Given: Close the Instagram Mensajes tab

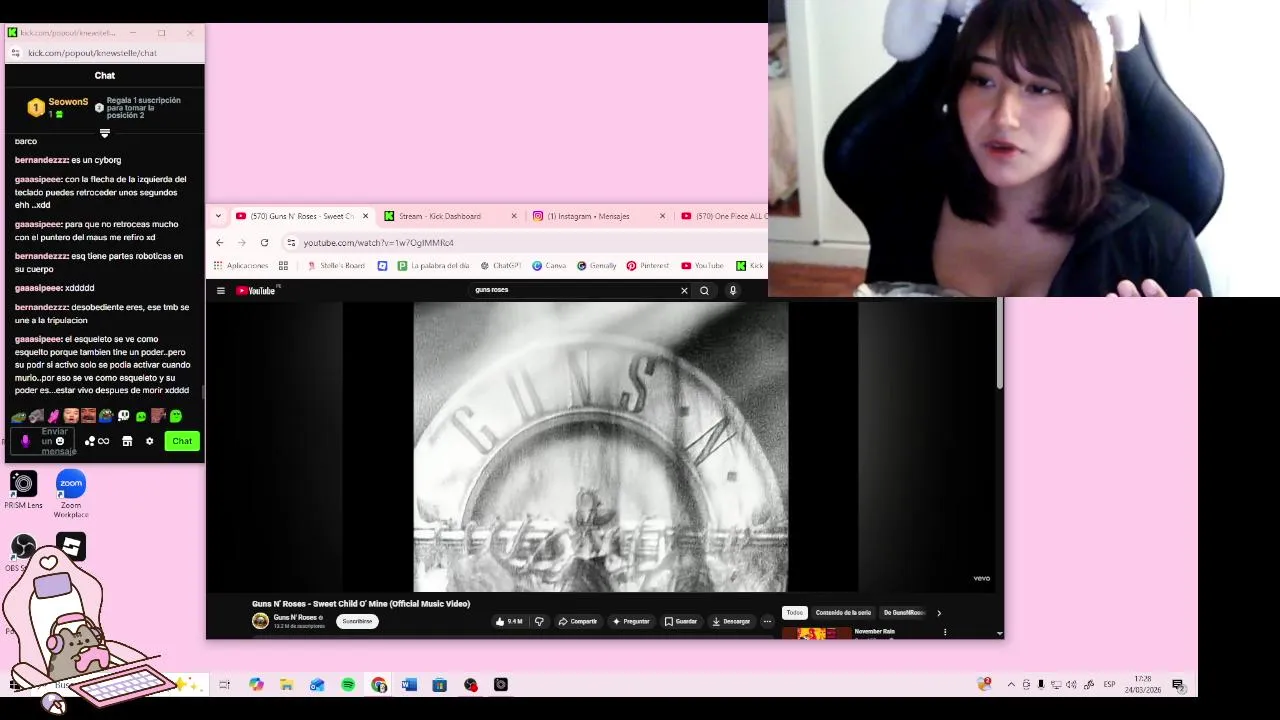Looking at the screenshot, I should click(x=662, y=216).
